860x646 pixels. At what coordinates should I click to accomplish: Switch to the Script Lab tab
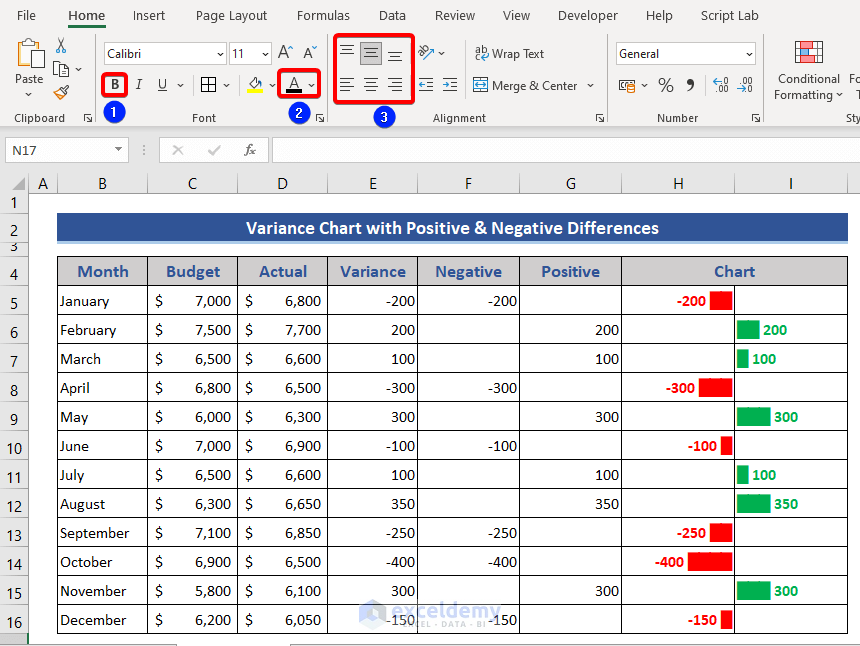[x=729, y=15]
